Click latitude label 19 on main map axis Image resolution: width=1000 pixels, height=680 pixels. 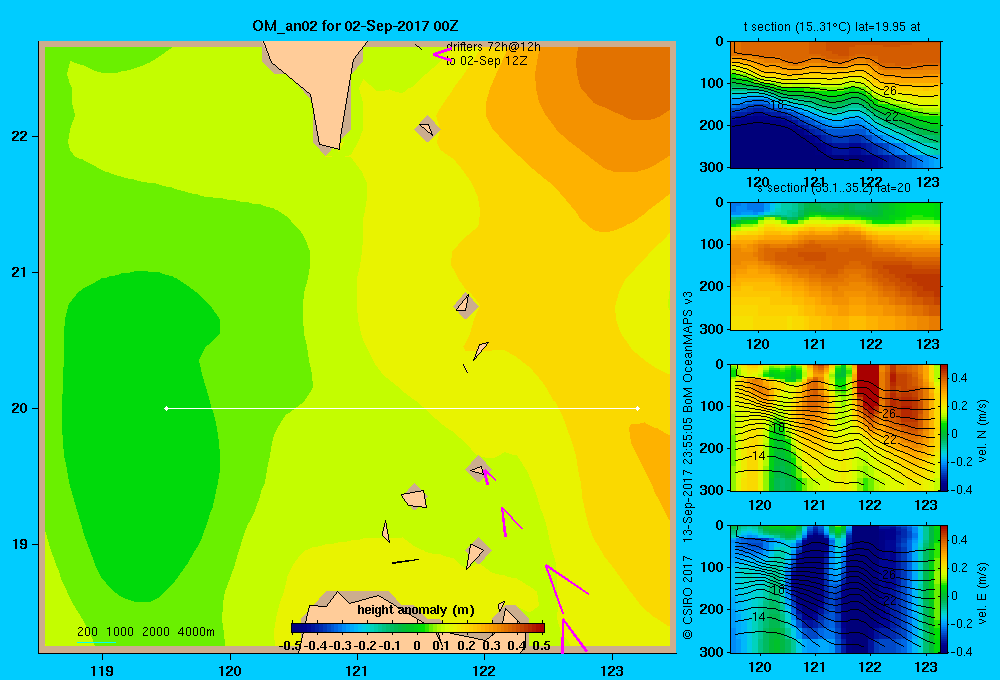tap(20, 544)
